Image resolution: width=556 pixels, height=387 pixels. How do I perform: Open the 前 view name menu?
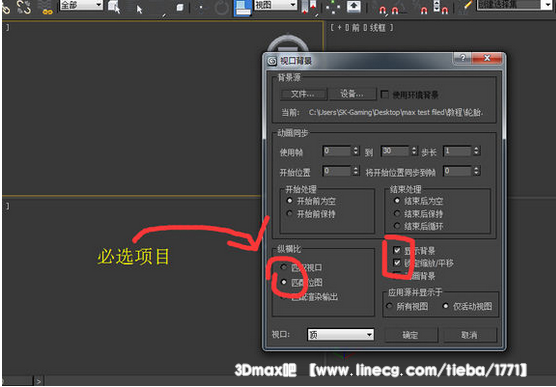tap(355, 28)
